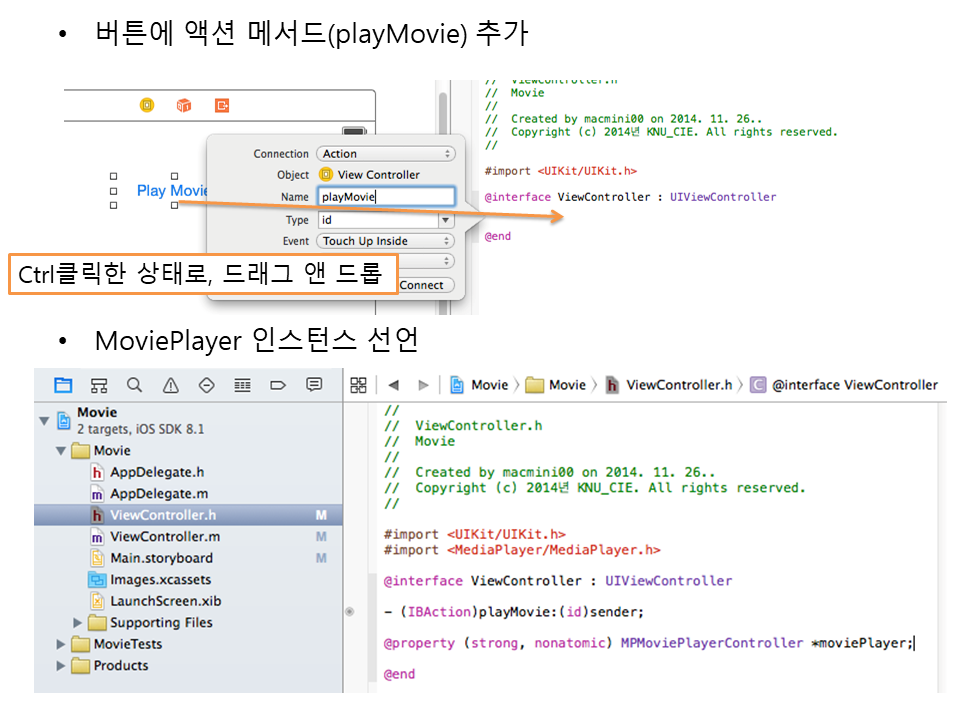Expand the Supporting Files folder
This screenshot has height=720, width=960.
point(79,623)
